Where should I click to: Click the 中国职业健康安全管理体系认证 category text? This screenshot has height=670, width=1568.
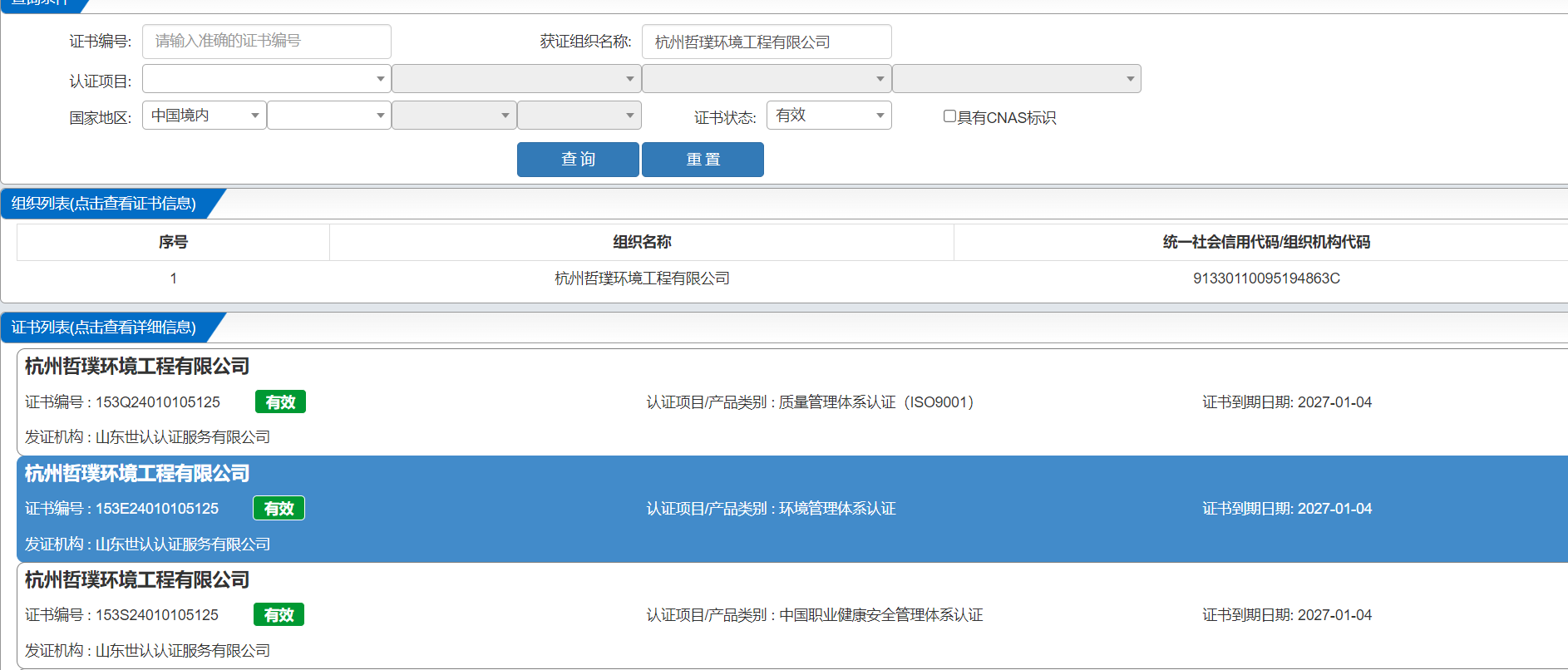click(x=880, y=615)
